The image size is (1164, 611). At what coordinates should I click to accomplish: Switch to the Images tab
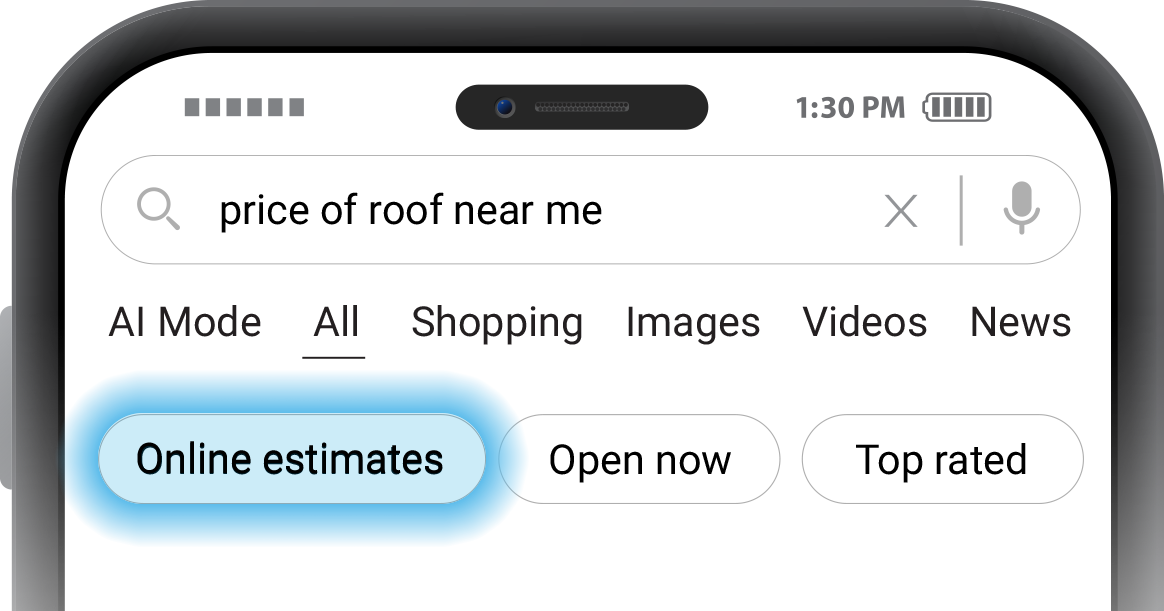692,322
